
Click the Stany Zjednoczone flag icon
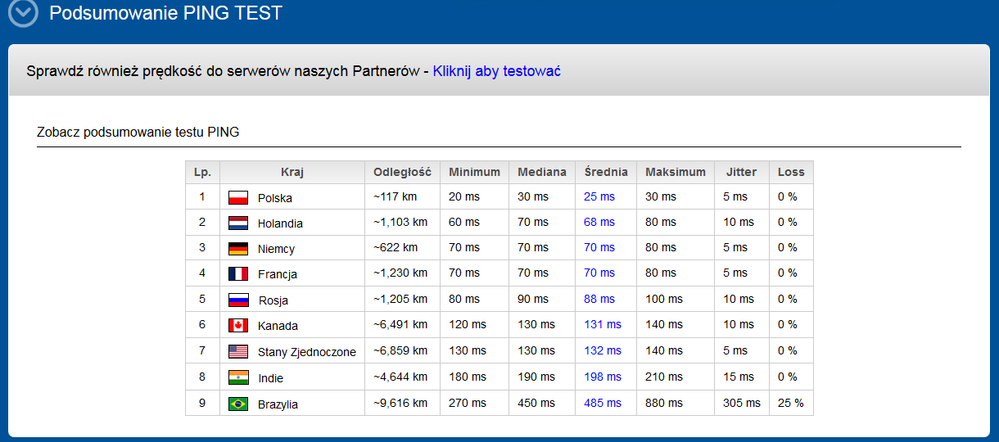coord(238,351)
